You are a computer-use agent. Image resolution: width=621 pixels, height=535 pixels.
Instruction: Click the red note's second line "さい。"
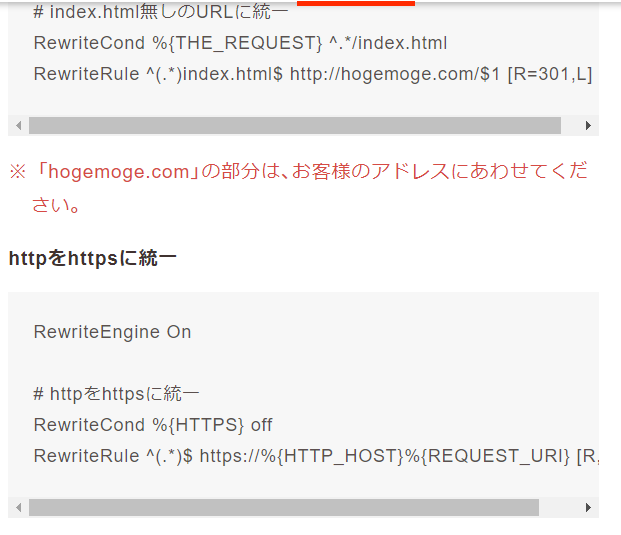click(56, 206)
